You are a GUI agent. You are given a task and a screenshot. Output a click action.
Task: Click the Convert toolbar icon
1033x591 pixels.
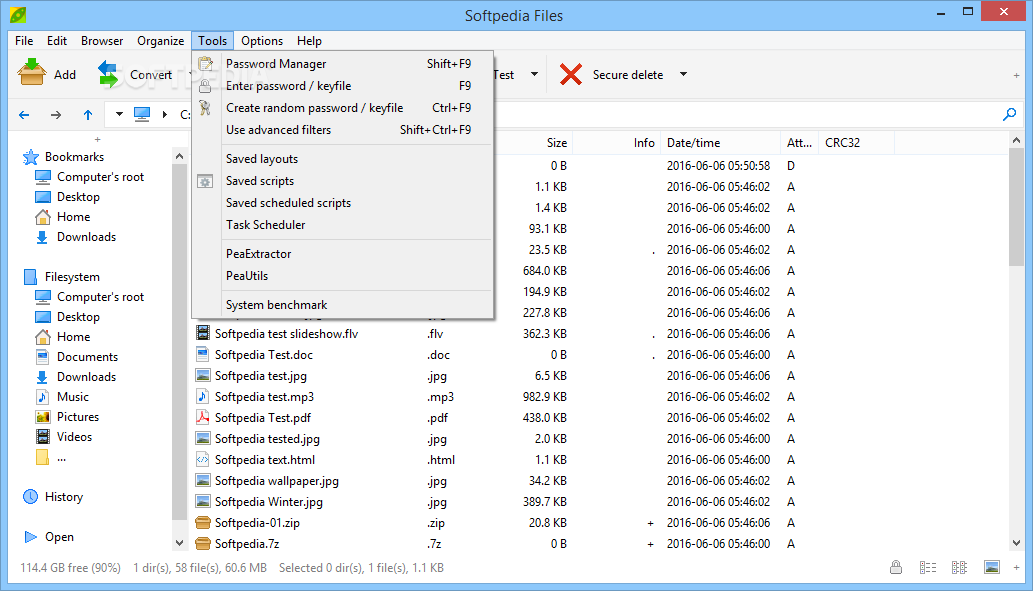point(109,74)
